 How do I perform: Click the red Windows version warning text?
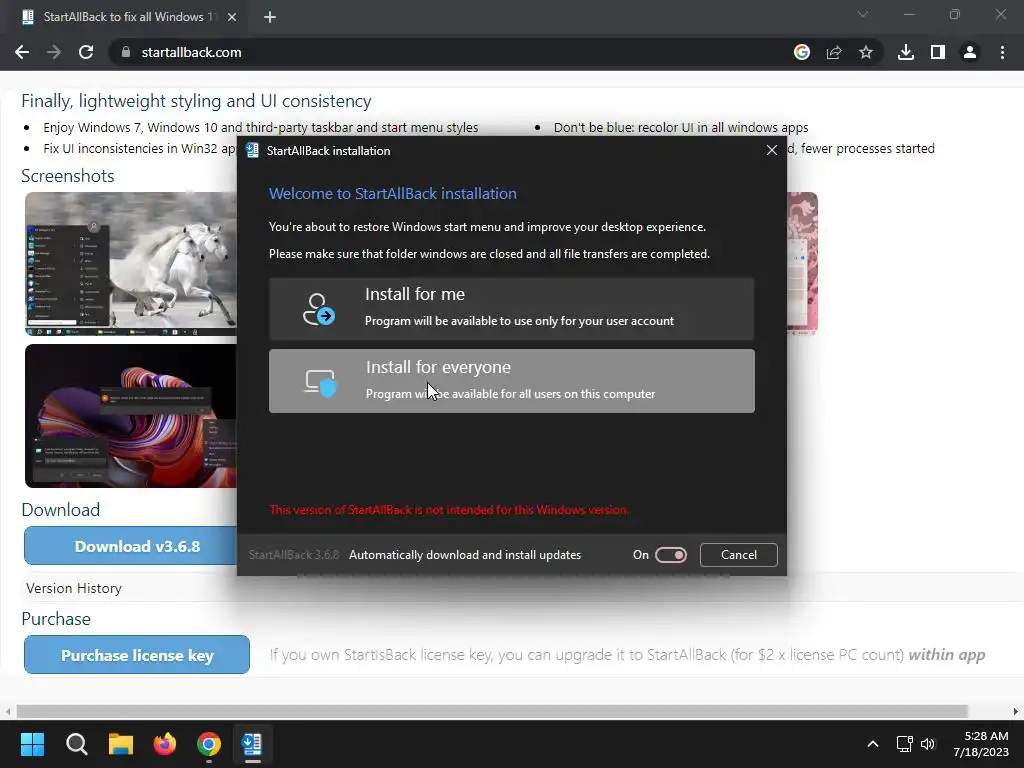click(x=449, y=509)
